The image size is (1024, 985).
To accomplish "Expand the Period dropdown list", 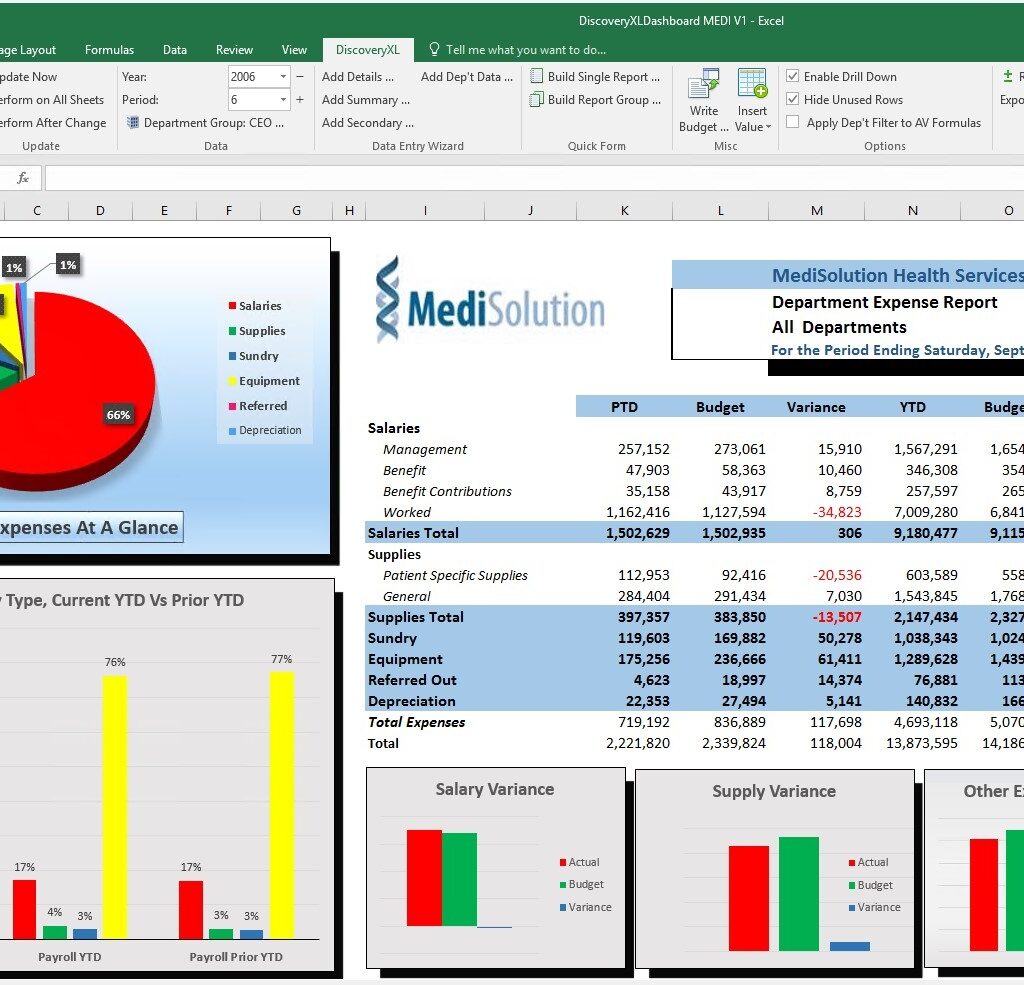I will tap(283, 100).
